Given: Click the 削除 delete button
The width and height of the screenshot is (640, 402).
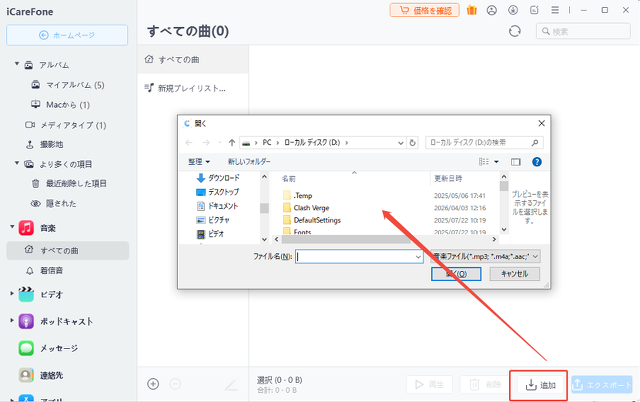Looking at the screenshot, I should click(484, 384).
